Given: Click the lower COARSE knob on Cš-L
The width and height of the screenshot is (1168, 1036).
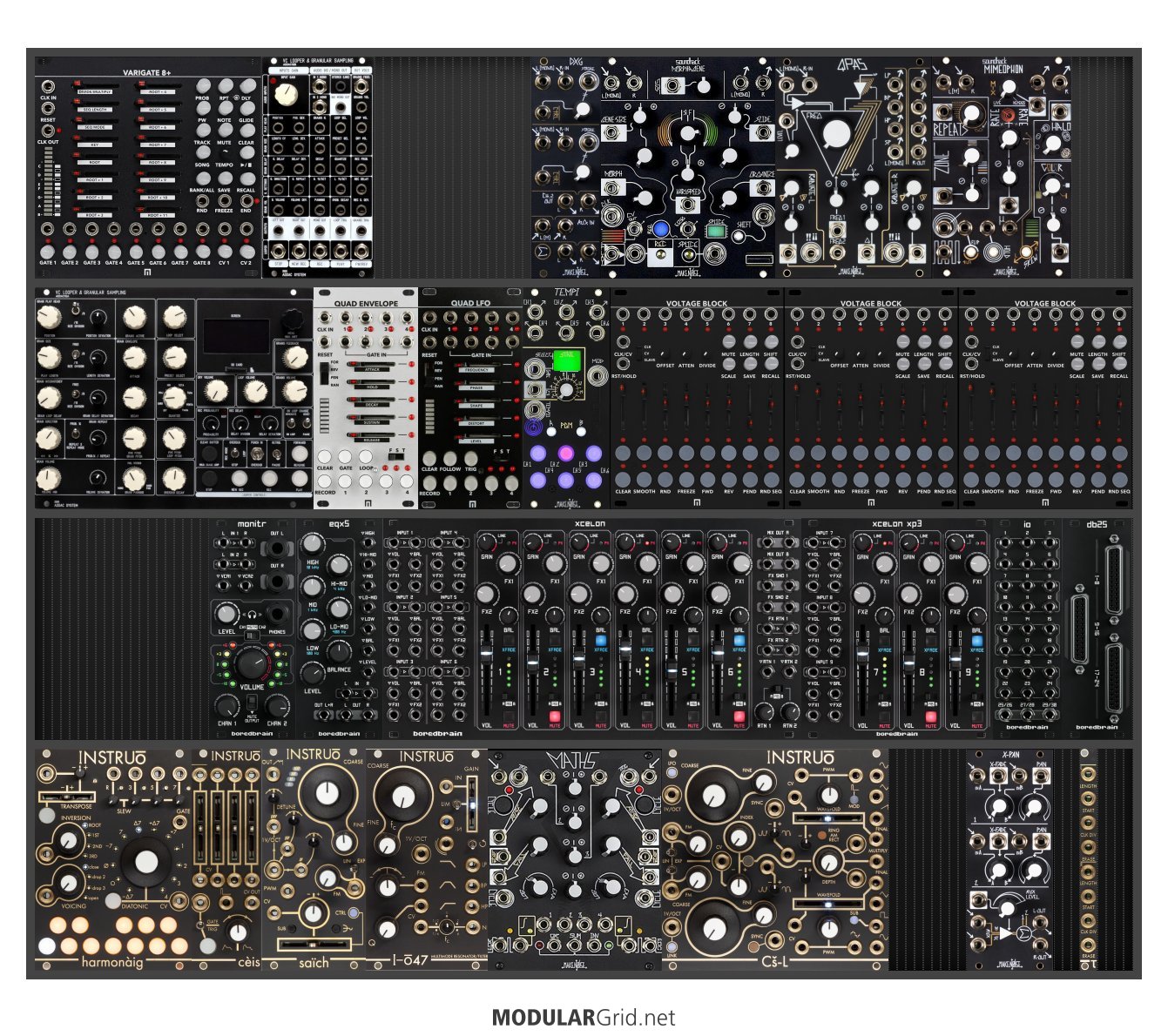Looking at the screenshot, I should (714, 929).
